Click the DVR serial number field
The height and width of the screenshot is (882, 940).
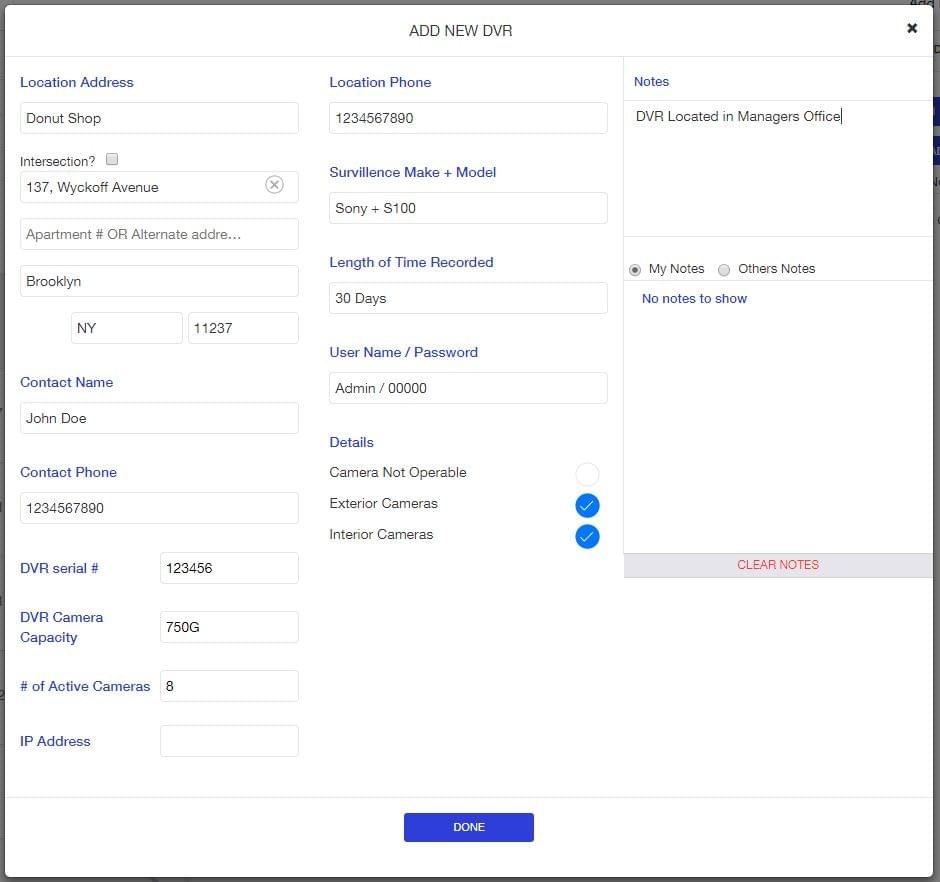229,568
